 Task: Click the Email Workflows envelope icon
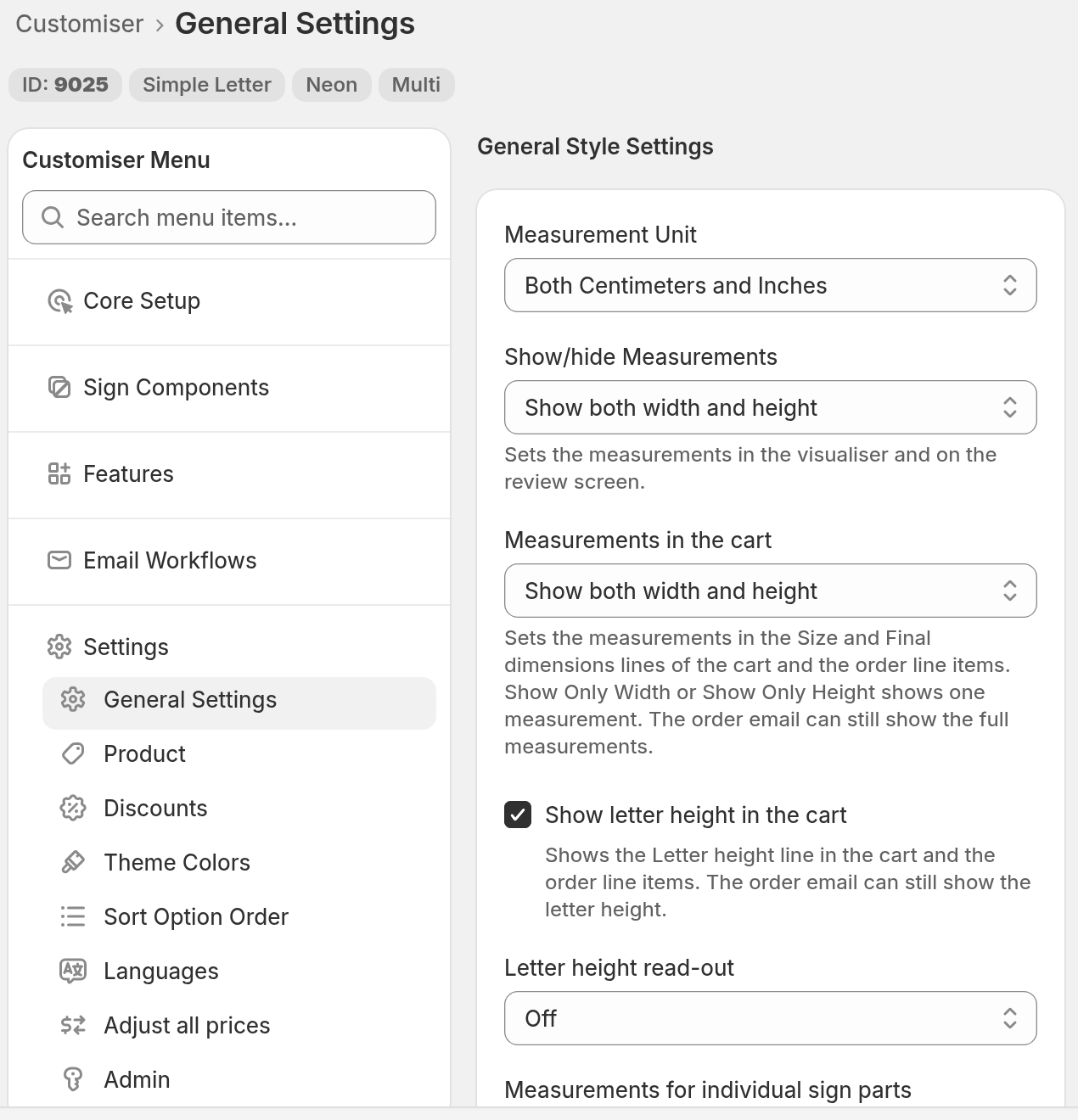point(59,560)
